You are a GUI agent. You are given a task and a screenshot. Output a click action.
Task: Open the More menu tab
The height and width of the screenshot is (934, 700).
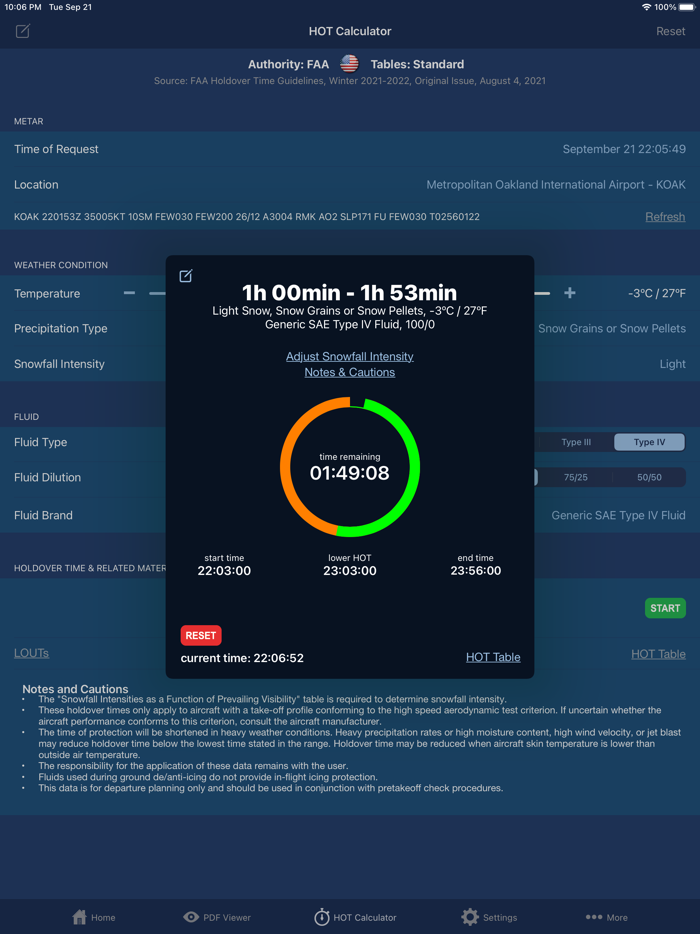tap(606, 917)
